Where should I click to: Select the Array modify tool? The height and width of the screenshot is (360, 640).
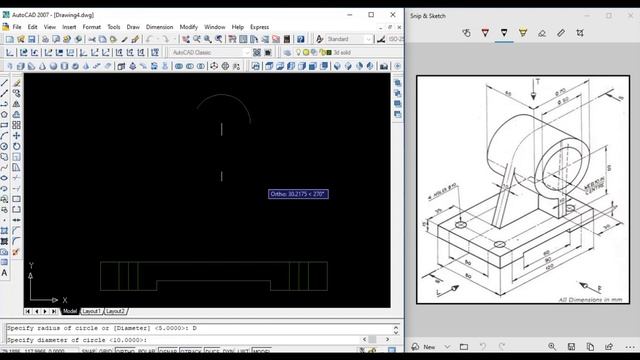[x=16, y=125]
